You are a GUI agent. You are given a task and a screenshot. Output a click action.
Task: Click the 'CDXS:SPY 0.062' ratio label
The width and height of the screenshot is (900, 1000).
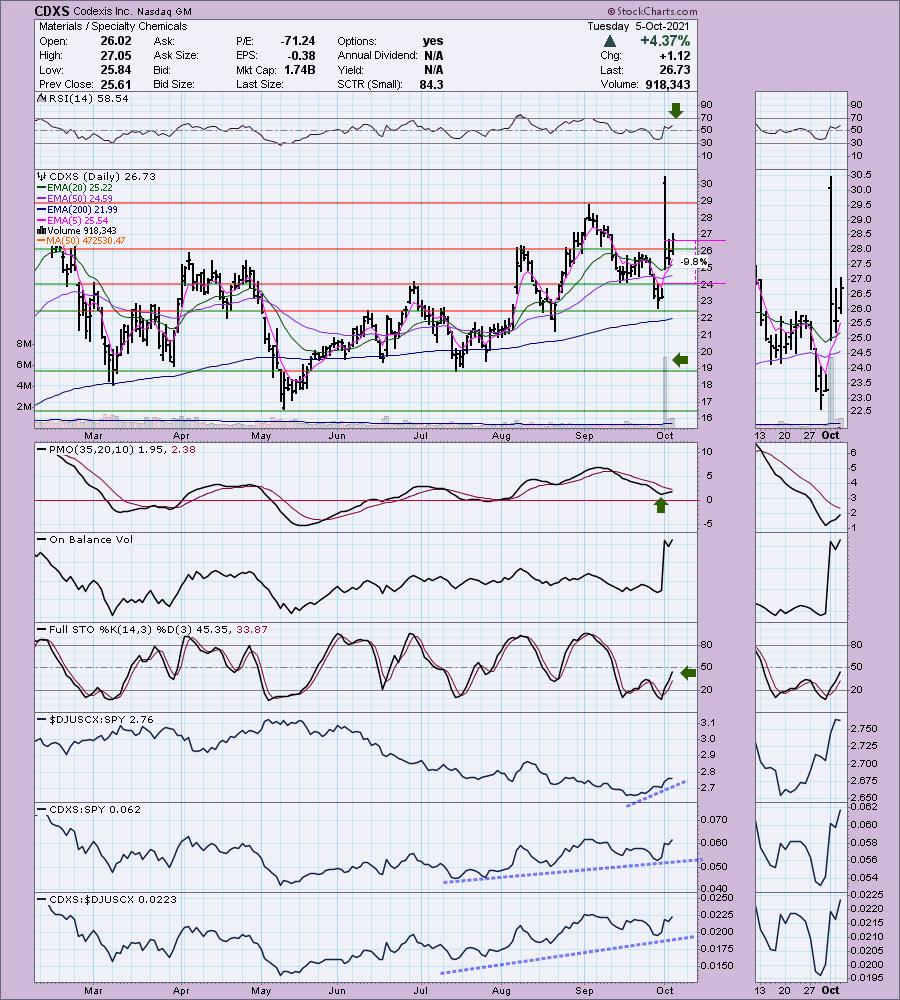pos(94,809)
